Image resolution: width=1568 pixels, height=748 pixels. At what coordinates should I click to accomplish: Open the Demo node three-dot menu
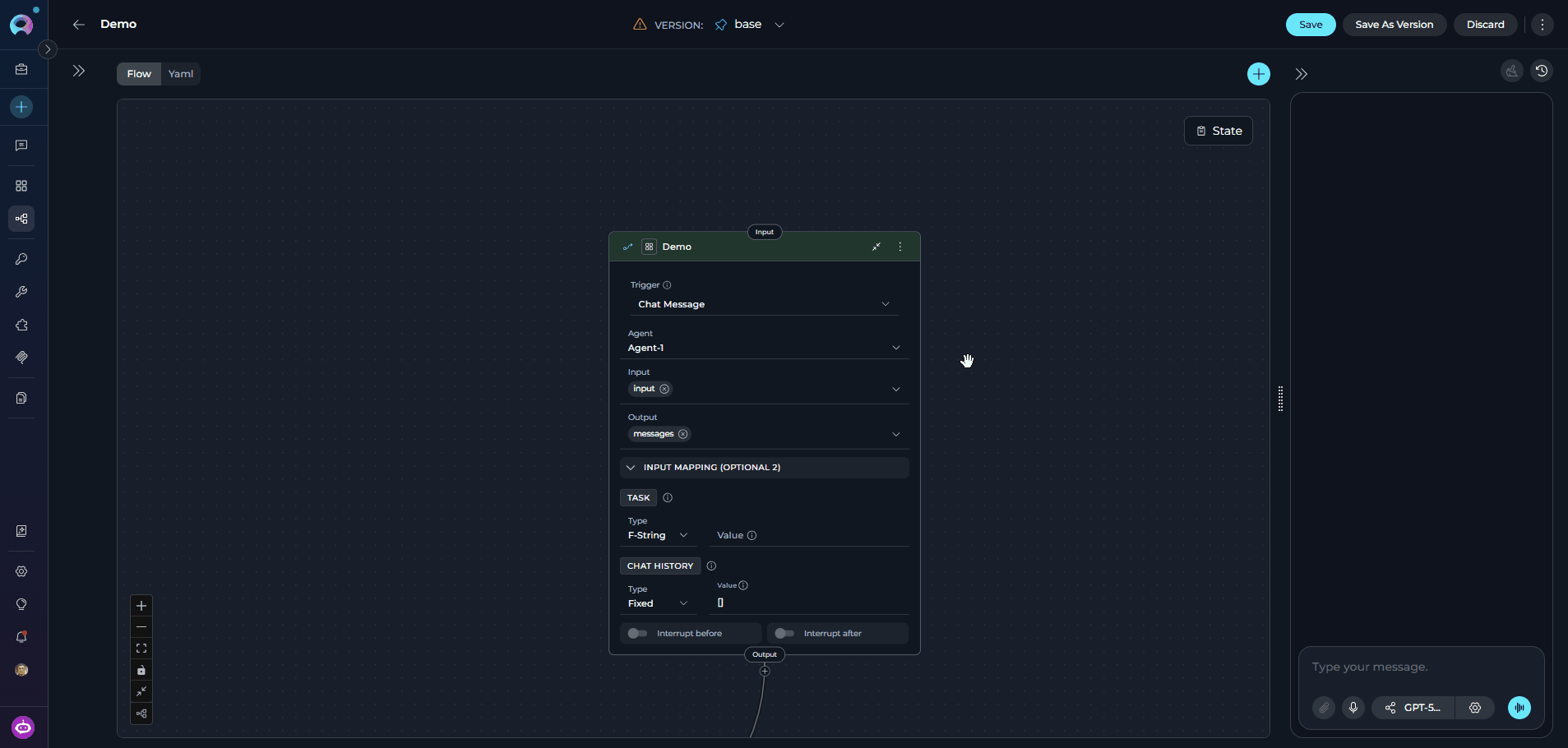900,247
